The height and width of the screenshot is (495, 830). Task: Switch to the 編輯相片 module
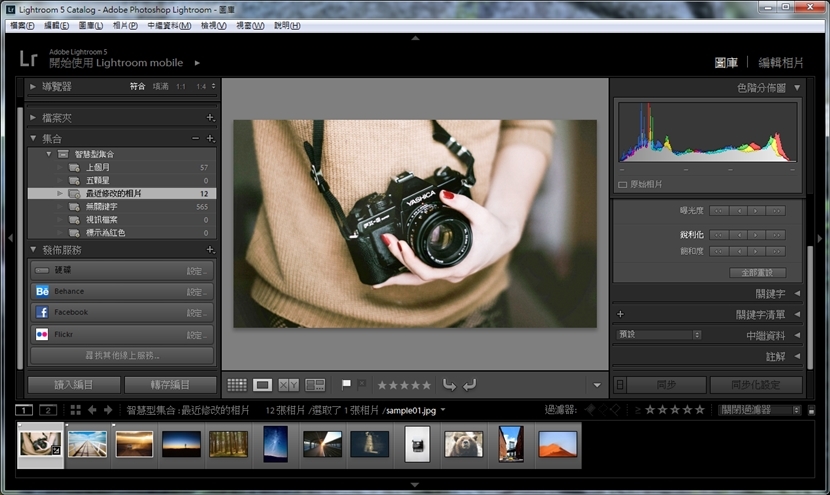click(x=781, y=62)
